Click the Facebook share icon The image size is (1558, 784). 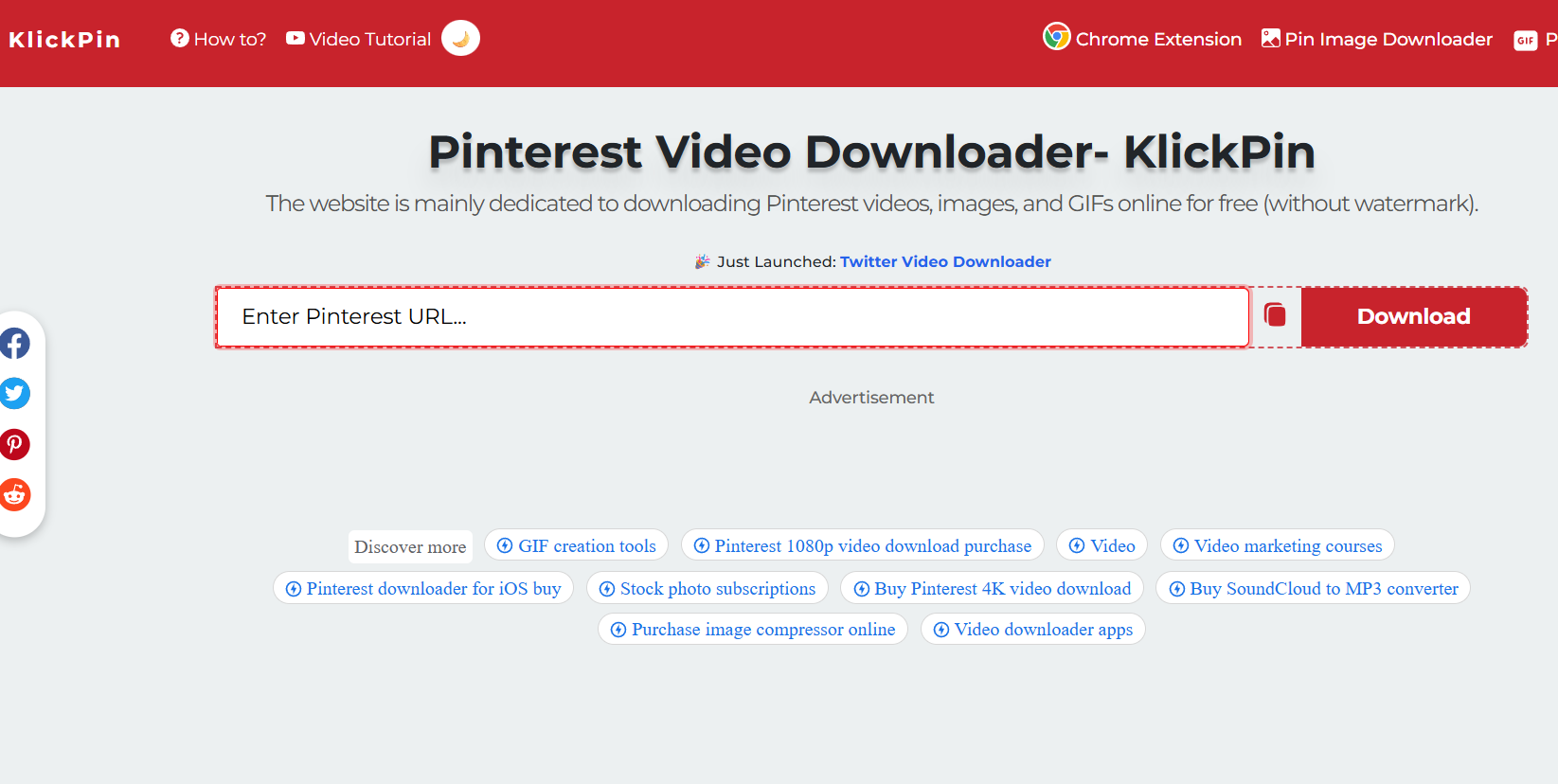point(15,344)
